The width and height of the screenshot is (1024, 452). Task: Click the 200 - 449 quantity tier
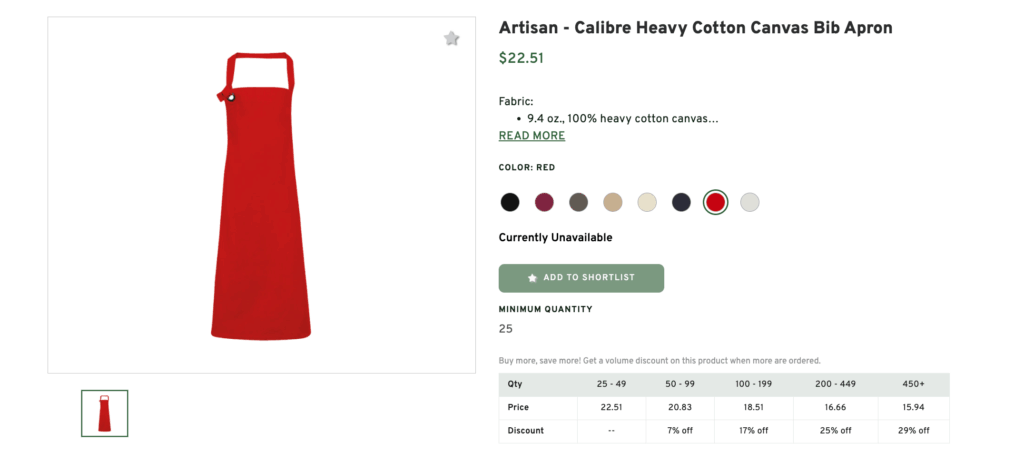pos(836,384)
